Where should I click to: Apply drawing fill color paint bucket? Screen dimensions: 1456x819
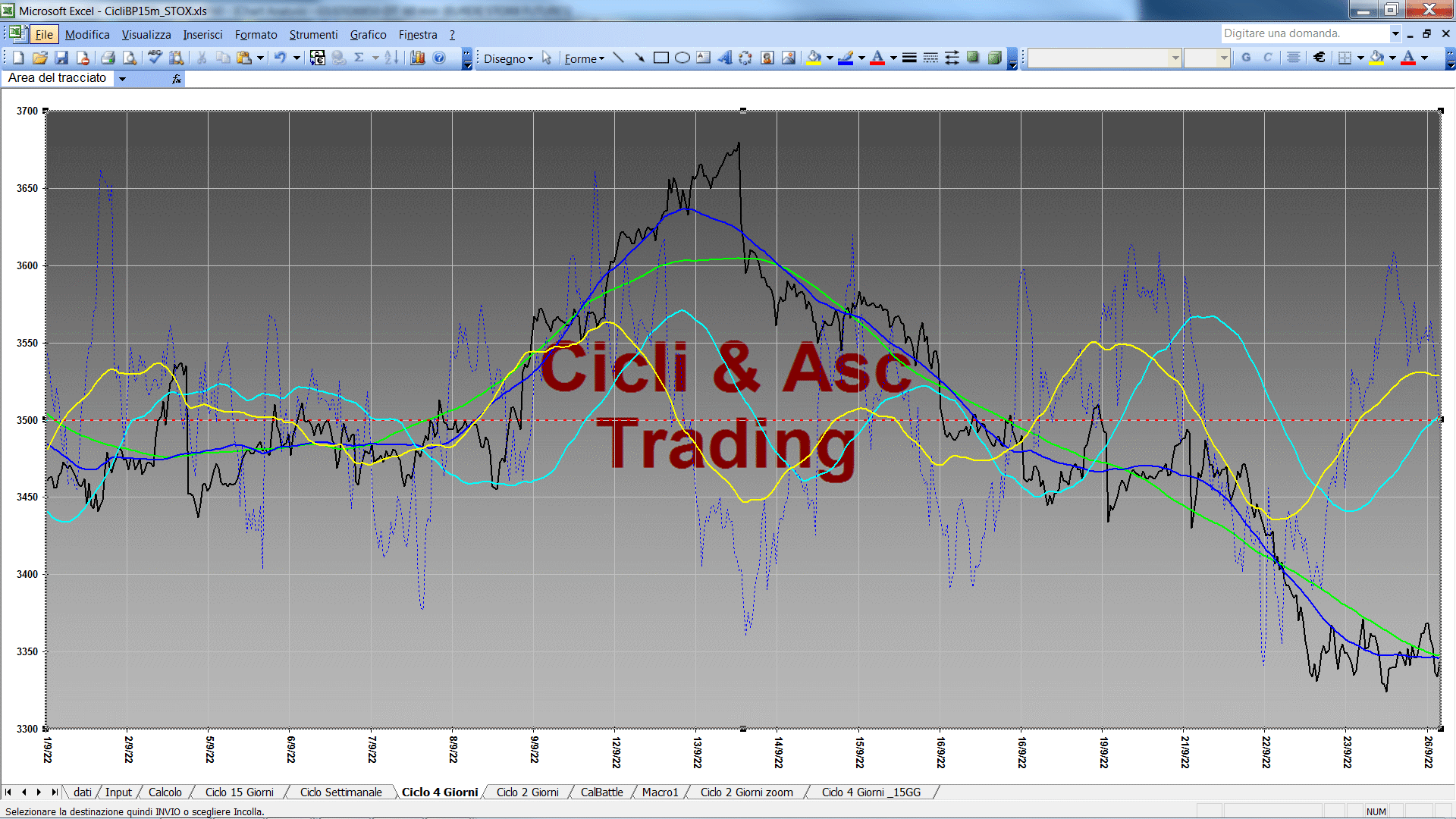click(x=814, y=58)
